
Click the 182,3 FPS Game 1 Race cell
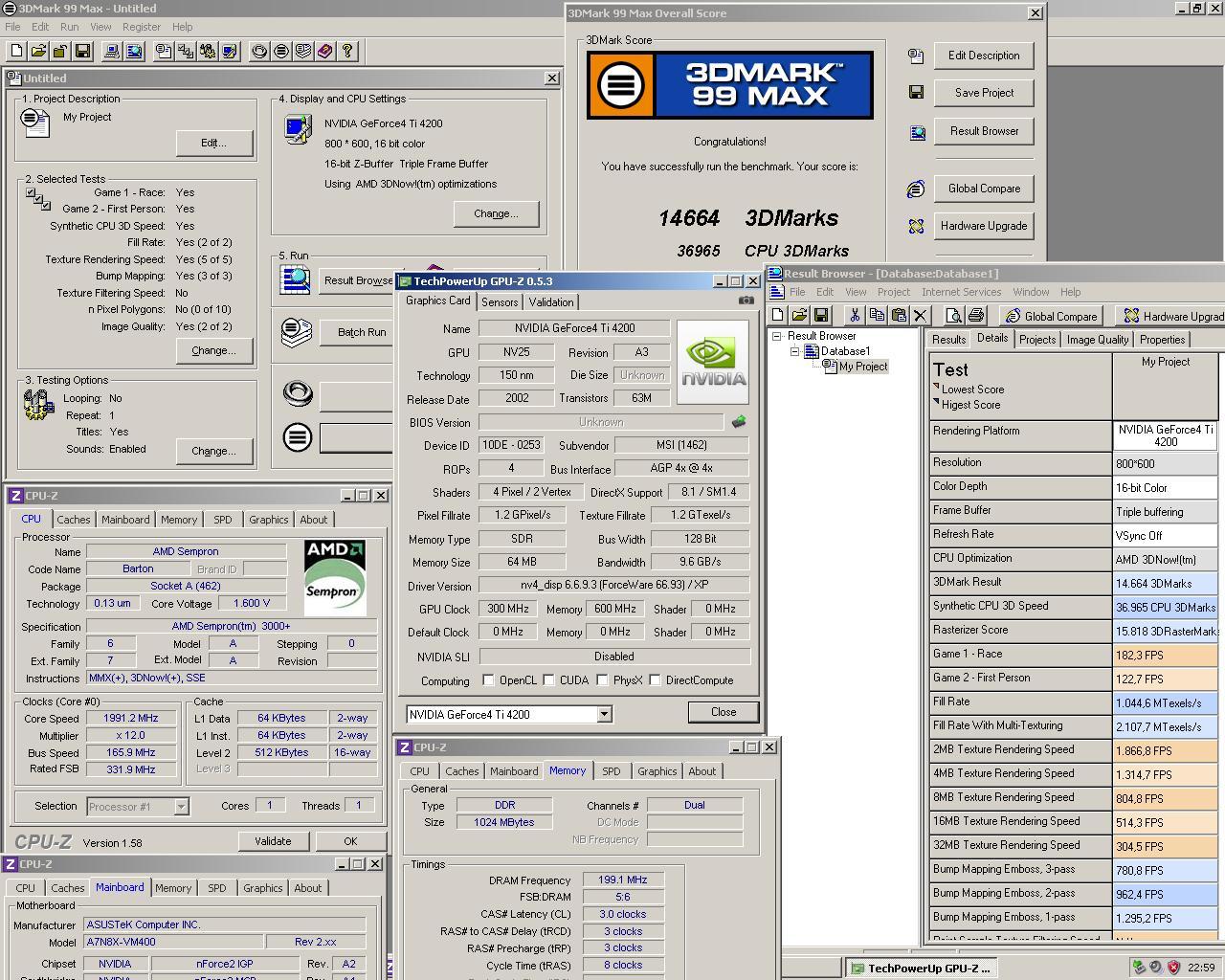[1166, 655]
